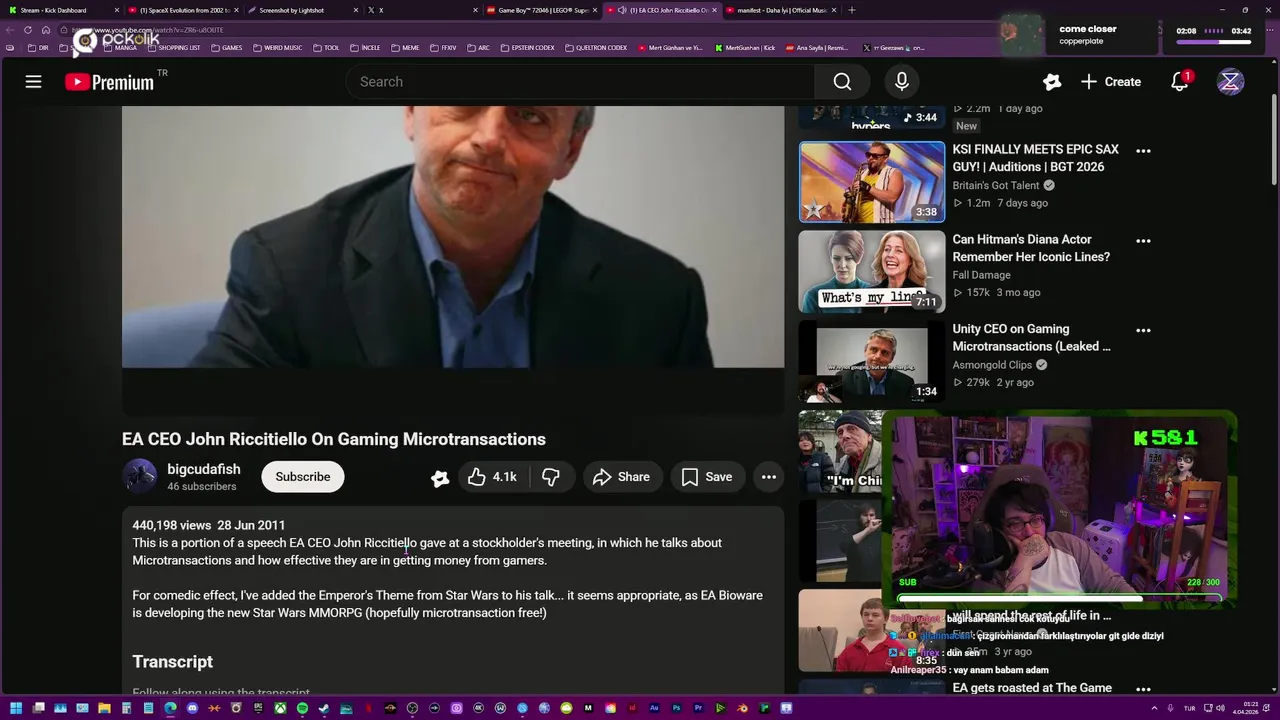1280x720 pixels.
Task: Select the New chip under first recommendation
Action: 966,126
